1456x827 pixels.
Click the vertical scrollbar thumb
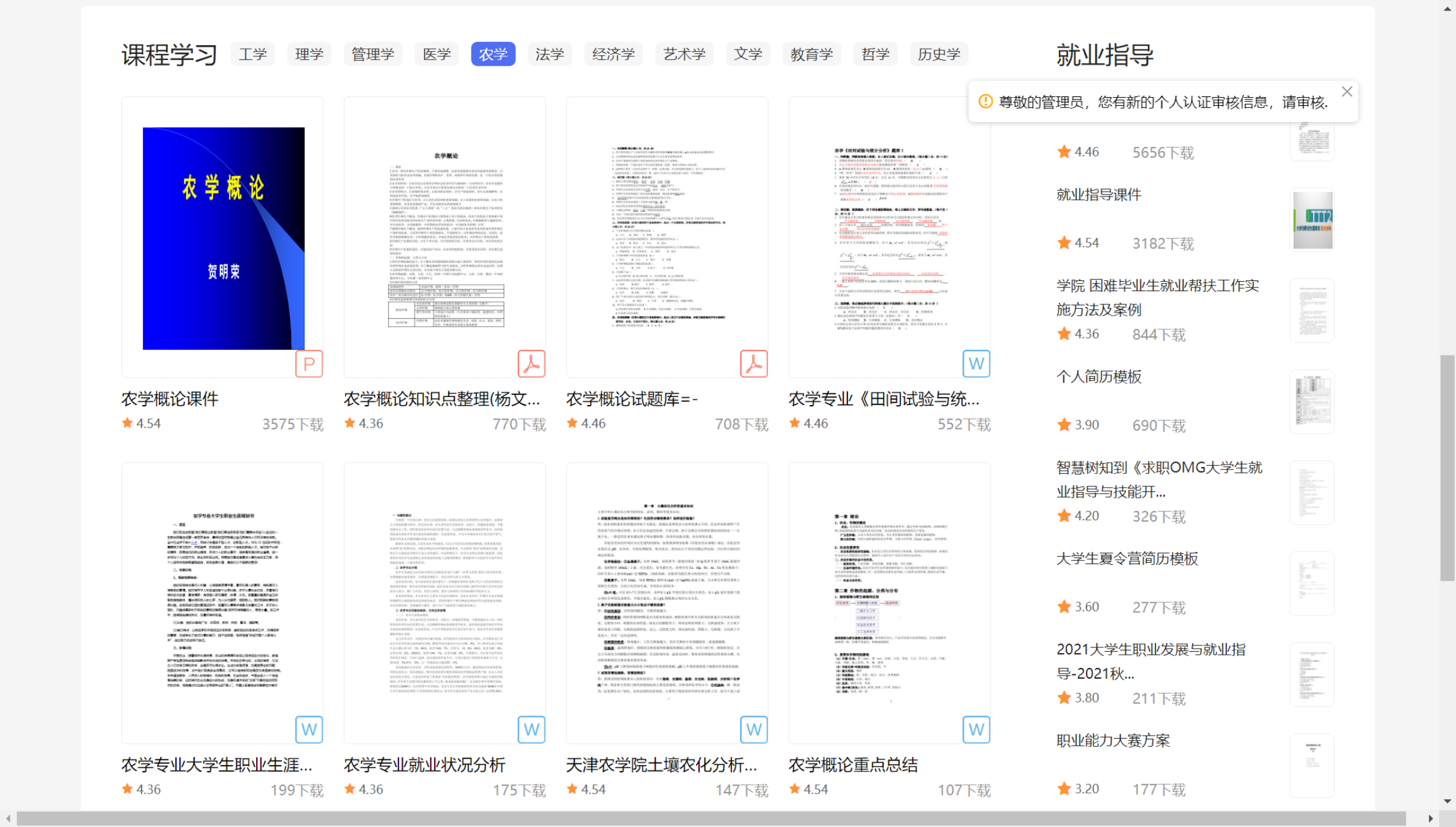pos(1447,468)
